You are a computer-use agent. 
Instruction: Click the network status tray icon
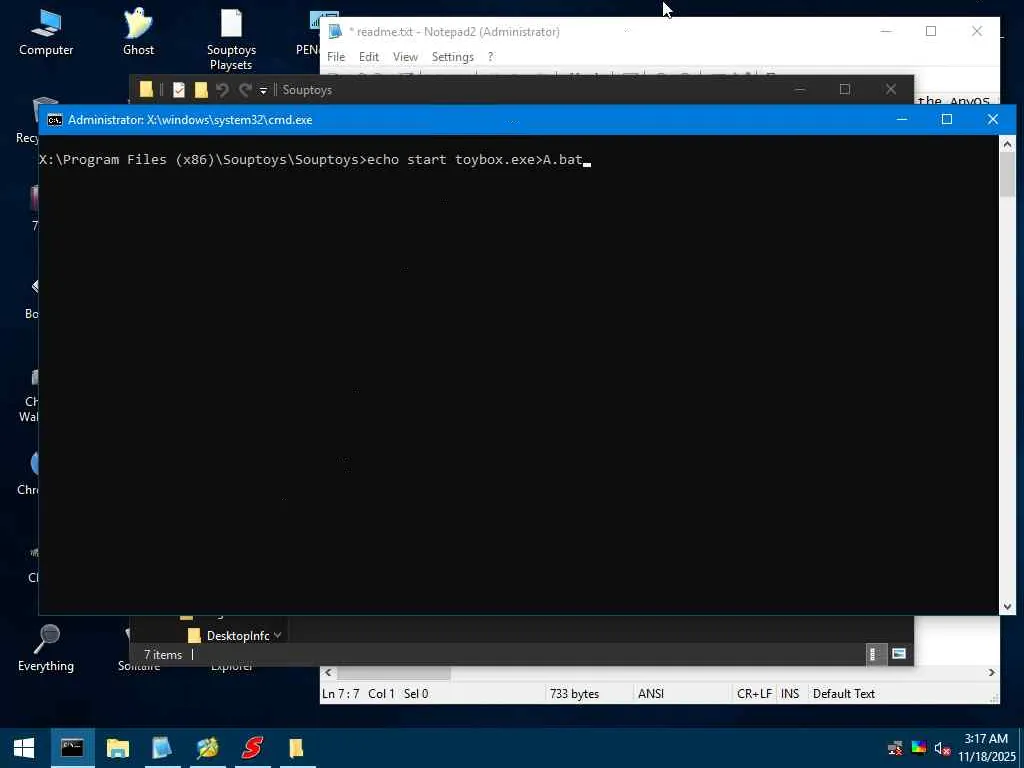pyautogui.click(x=895, y=748)
